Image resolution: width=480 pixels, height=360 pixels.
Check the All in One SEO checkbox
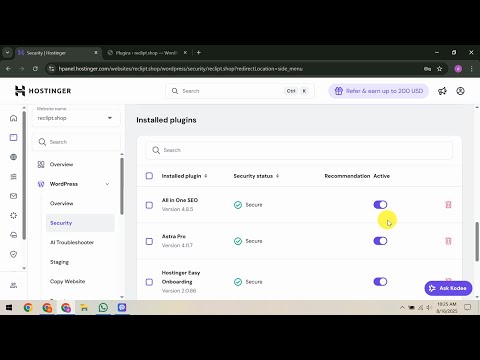[x=149, y=205]
